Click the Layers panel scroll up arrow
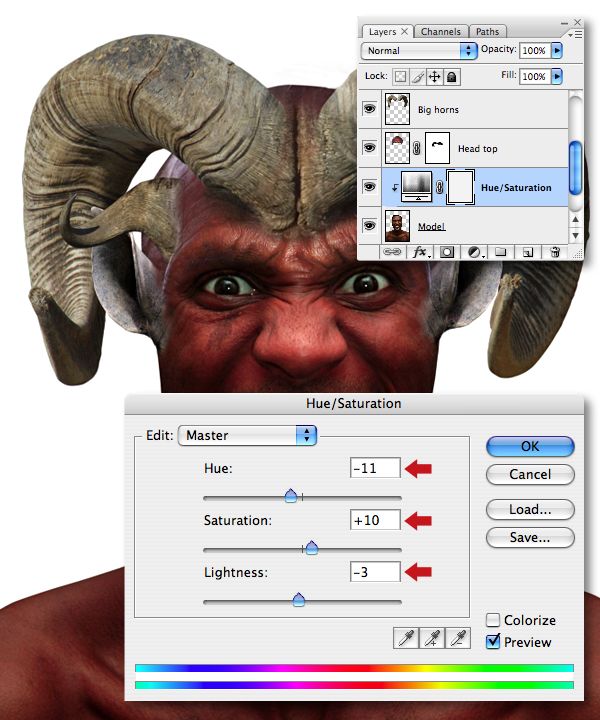 click(575, 219)
